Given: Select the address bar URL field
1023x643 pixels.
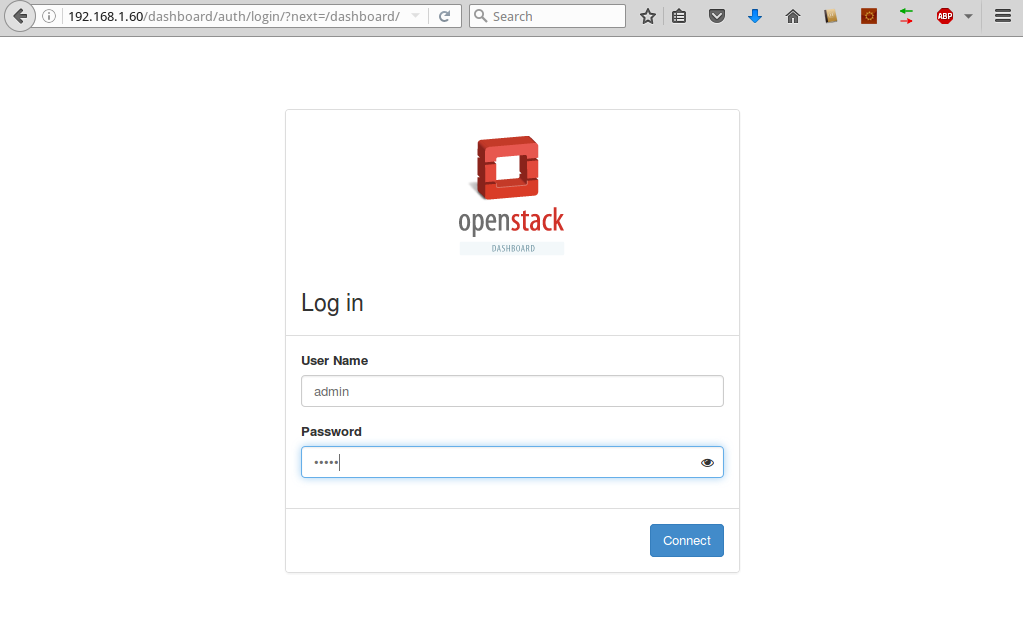Looking at the screenshot, I should tap(234, 16).
